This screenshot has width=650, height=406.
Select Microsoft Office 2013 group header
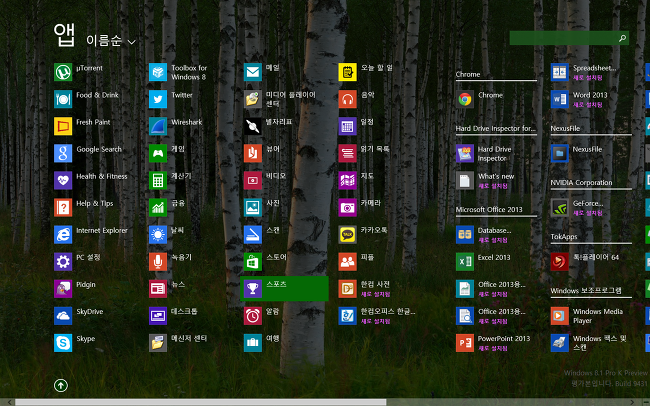pos(489,210)
